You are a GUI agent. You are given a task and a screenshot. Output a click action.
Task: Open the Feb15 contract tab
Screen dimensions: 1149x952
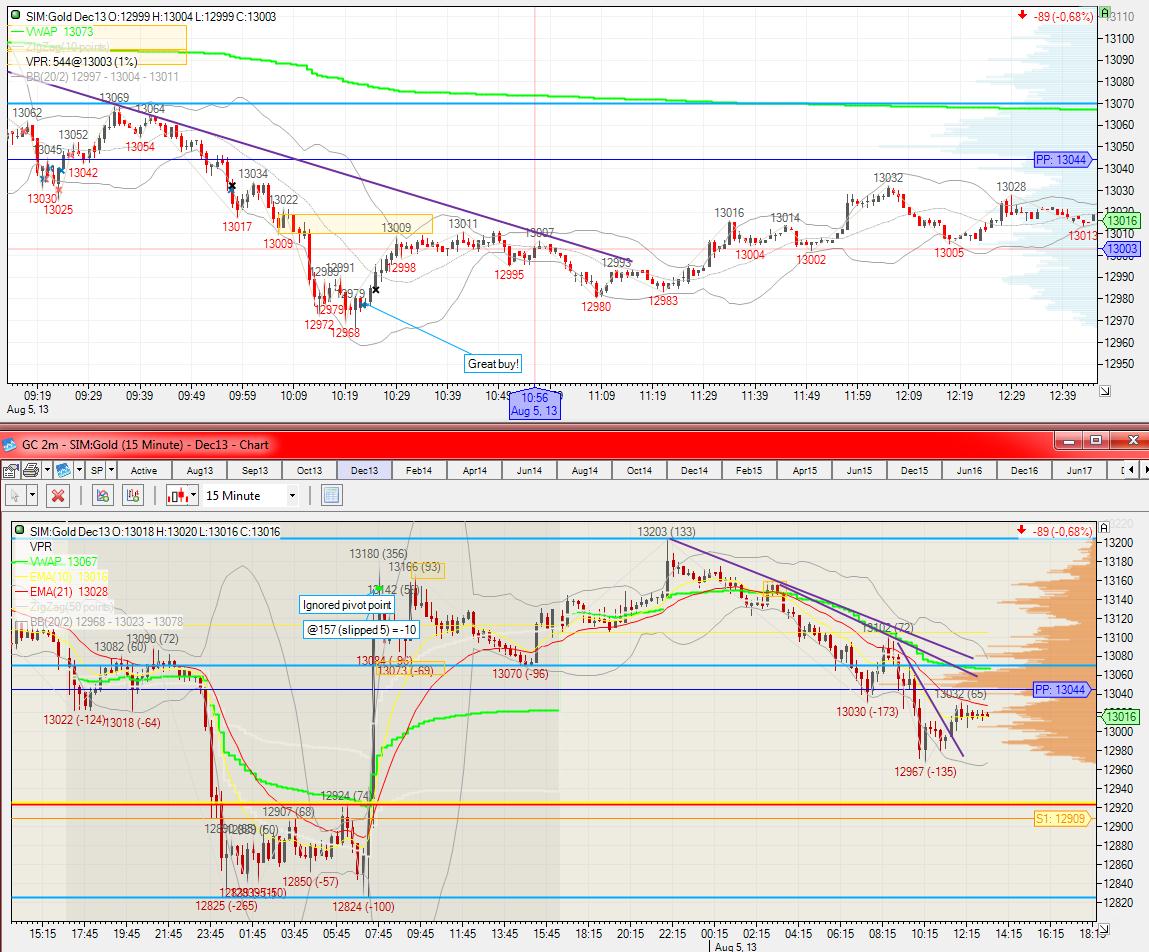(749, 471)
